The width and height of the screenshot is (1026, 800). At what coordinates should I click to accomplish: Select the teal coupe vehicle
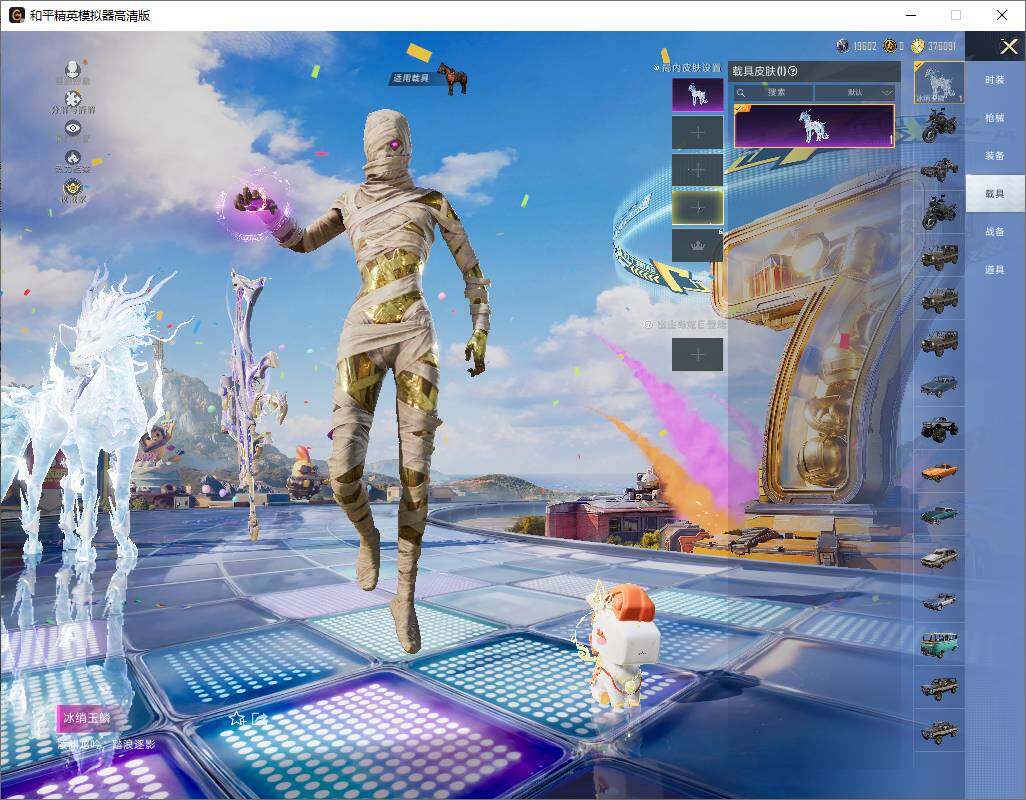(939, 515)
